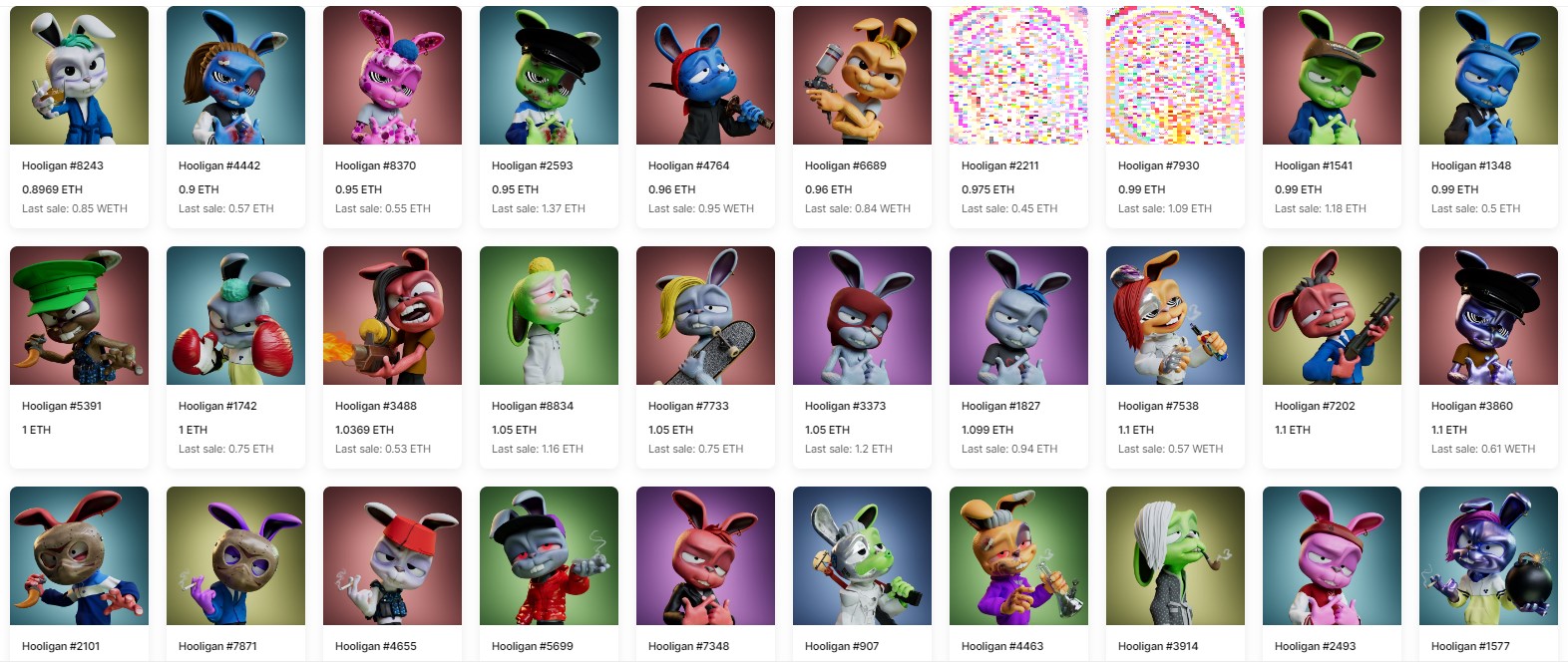
Task: Open the Hooligan #1348 title link
Action: [1471, 166]
